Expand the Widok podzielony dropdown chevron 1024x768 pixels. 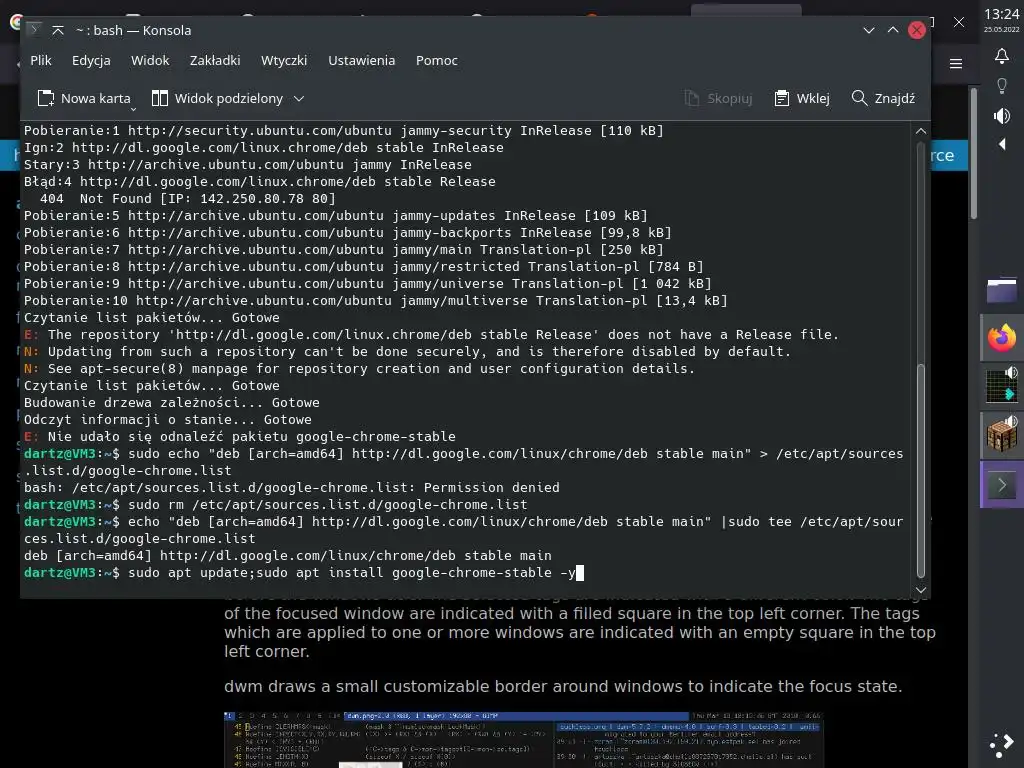(x=299, y=99)
